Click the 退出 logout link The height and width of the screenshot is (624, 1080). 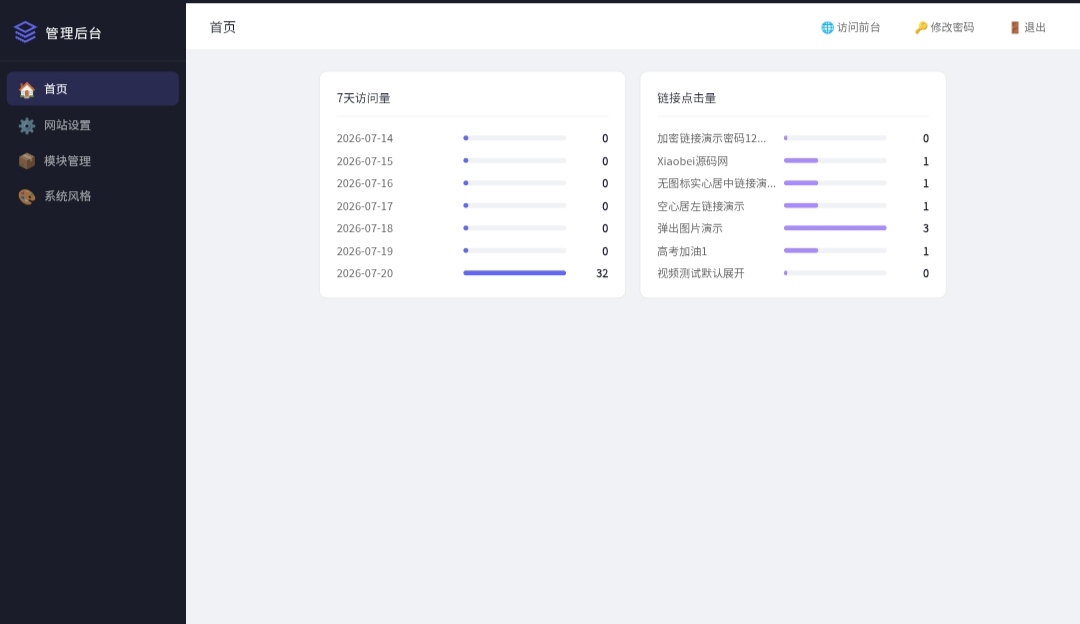tap(1028, 28)
